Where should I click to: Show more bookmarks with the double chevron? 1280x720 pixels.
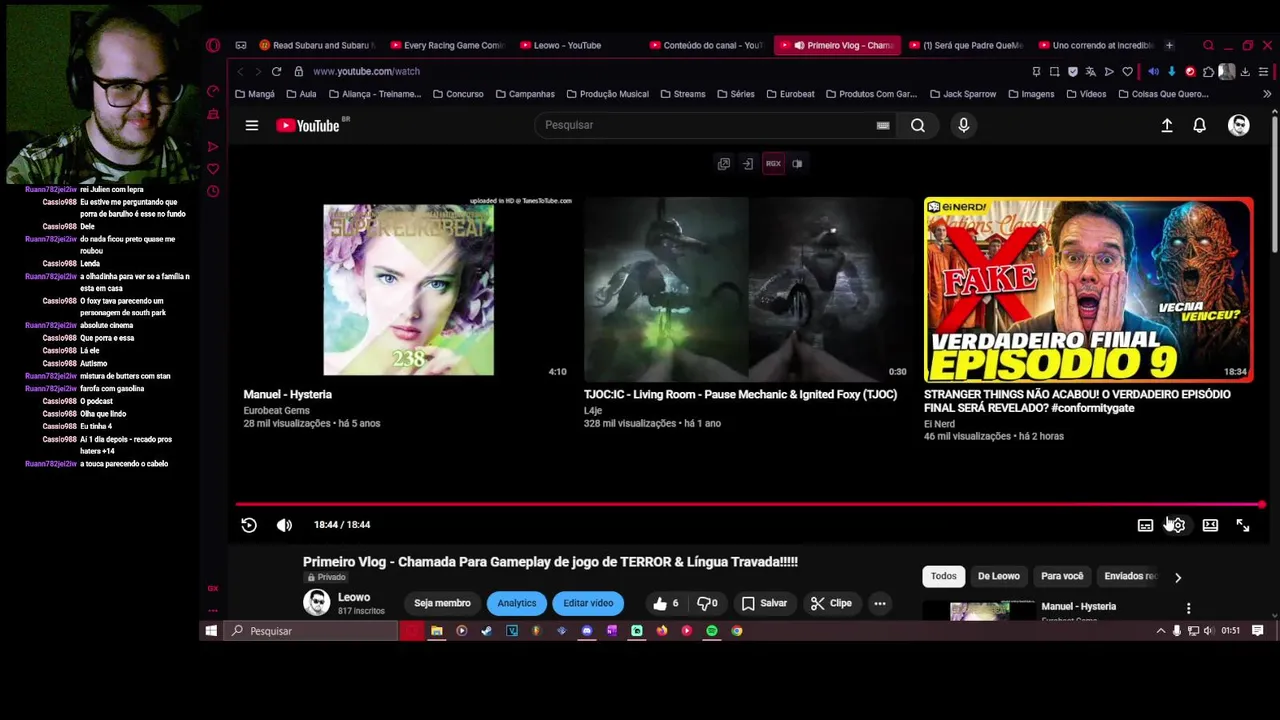pyautogui.click(x=1267, y=94)
